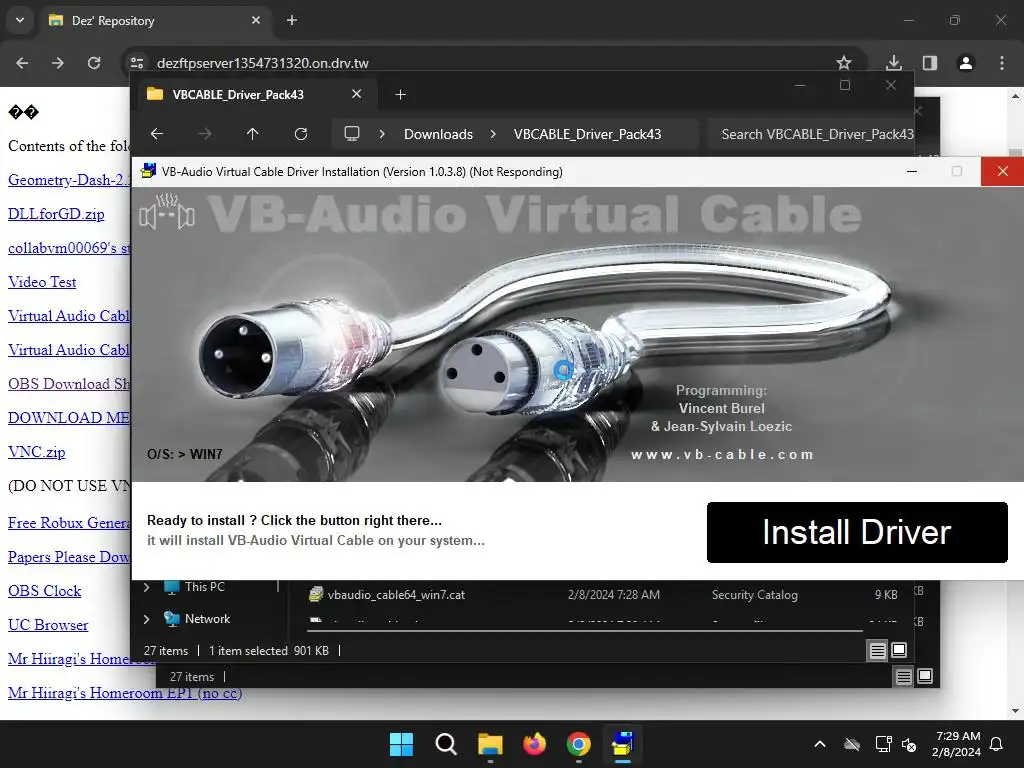Go up one folder in File Explorer
This screenshot has width=1024, height=768.
[253, 134]
